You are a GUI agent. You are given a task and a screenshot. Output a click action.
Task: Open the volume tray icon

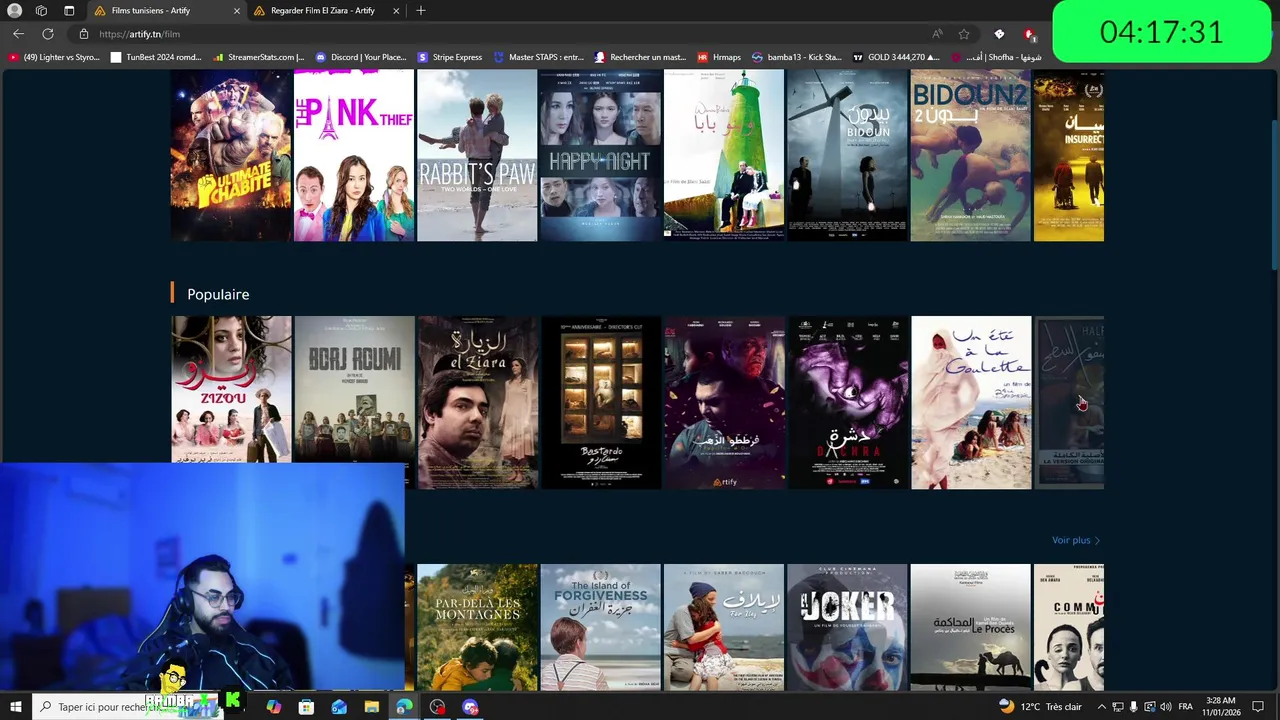click(1165, 707)
